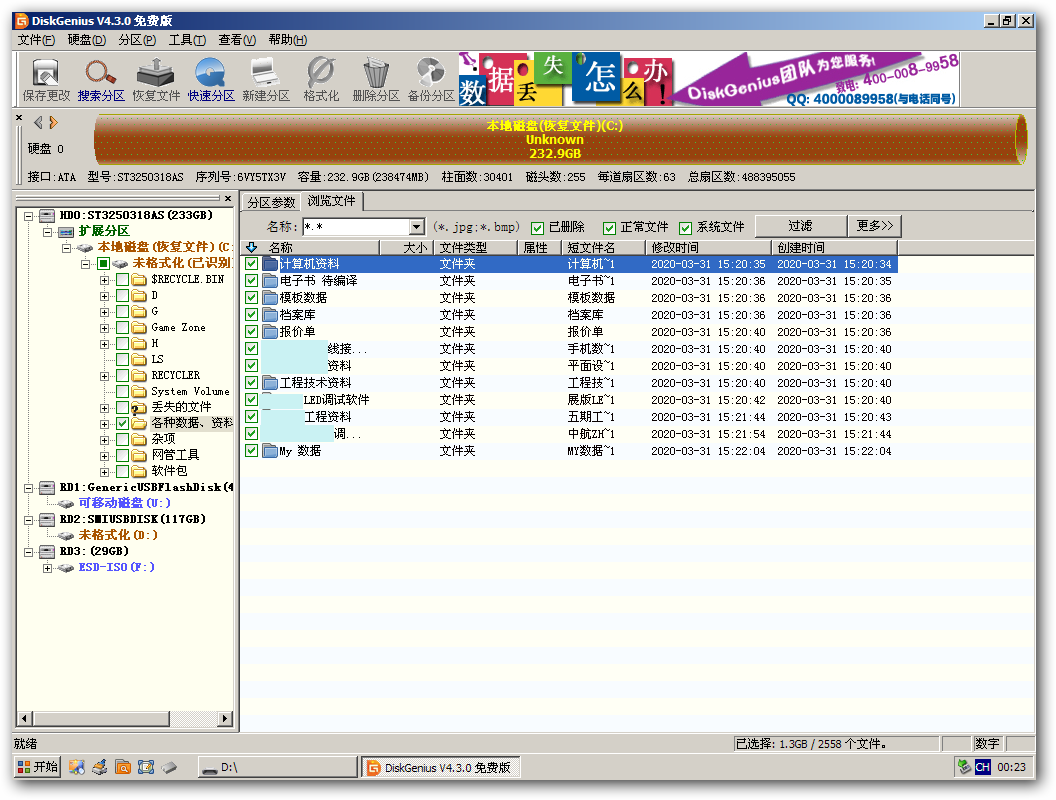
Task: Sort by 修改时间 column header
Action: coord(707,247)
